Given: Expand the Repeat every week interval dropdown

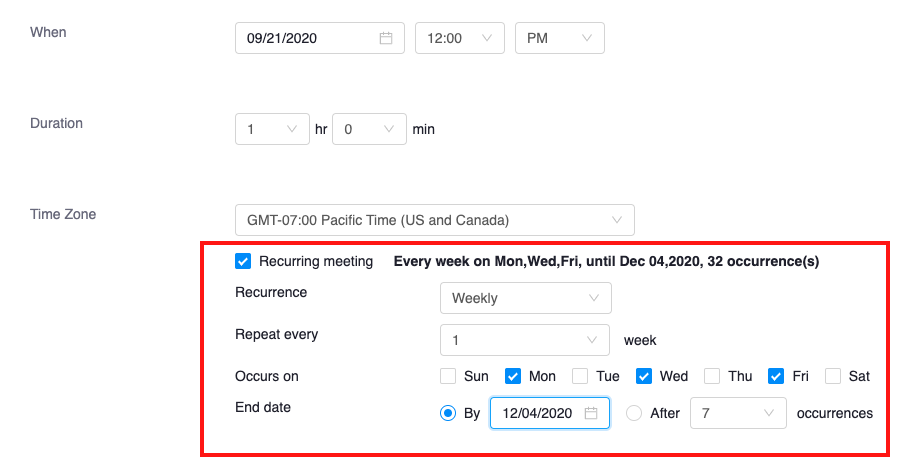Looking at the screenshot, I should [525, 340].
